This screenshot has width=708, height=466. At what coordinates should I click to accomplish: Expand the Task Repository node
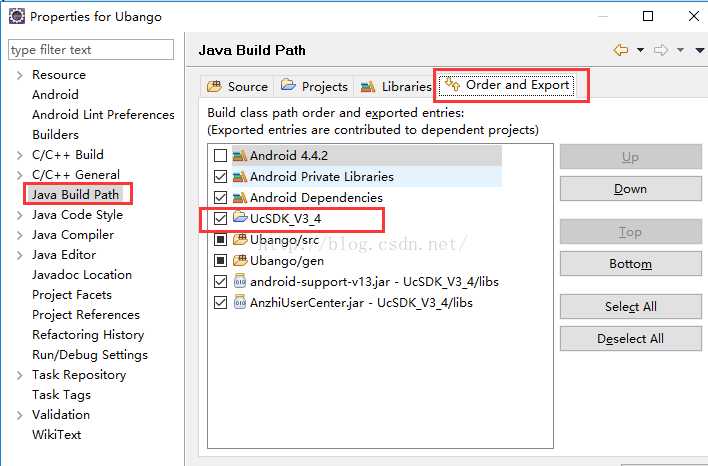tap(19, 375)
